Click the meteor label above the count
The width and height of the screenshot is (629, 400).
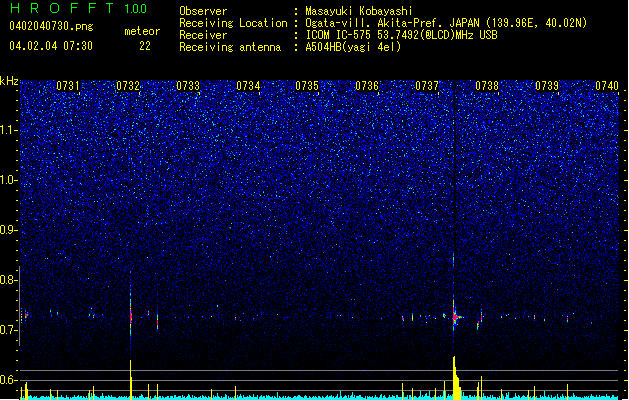(142, 31)
